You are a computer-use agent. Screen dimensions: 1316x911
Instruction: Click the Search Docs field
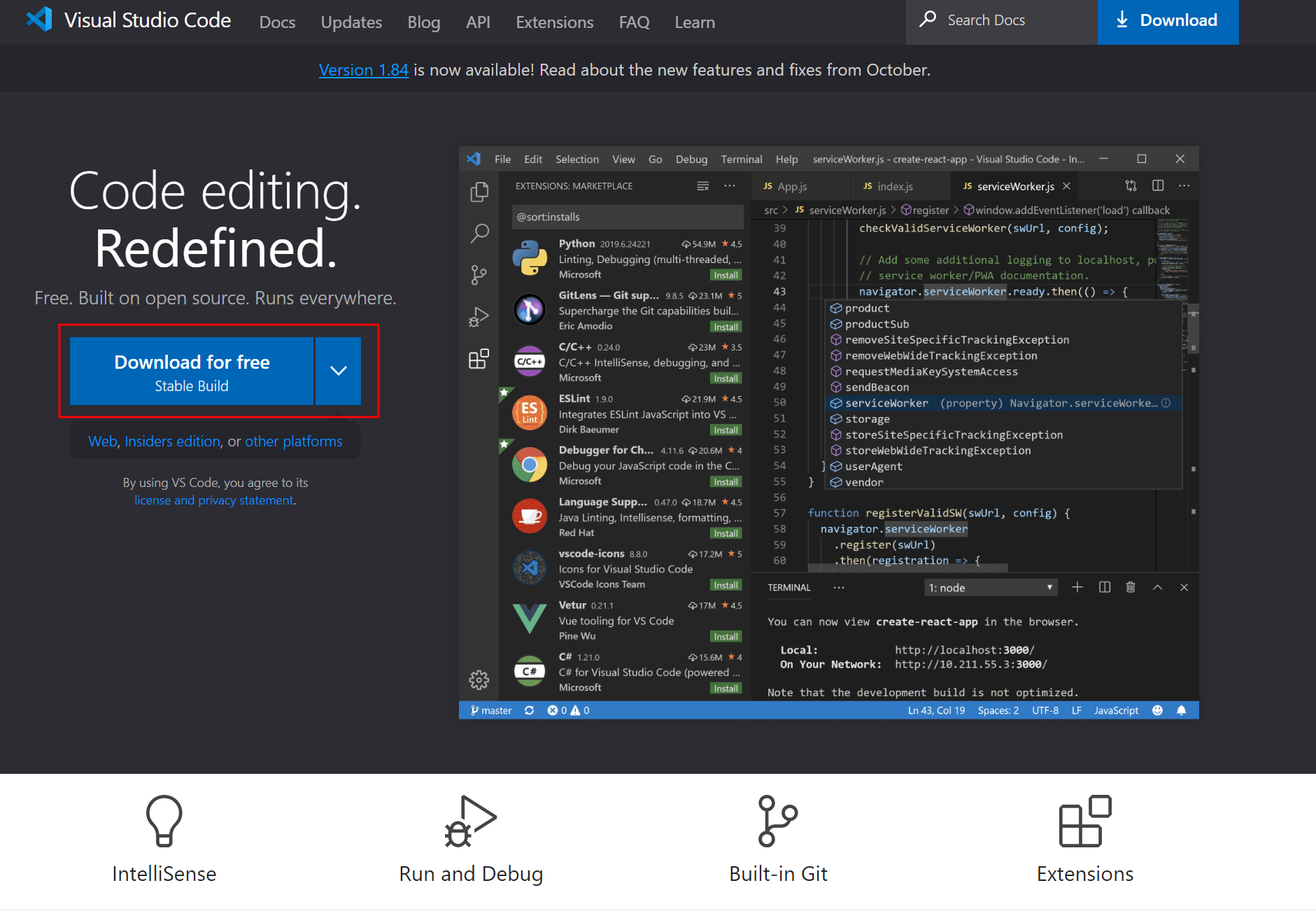click(x=1001, y=22)
